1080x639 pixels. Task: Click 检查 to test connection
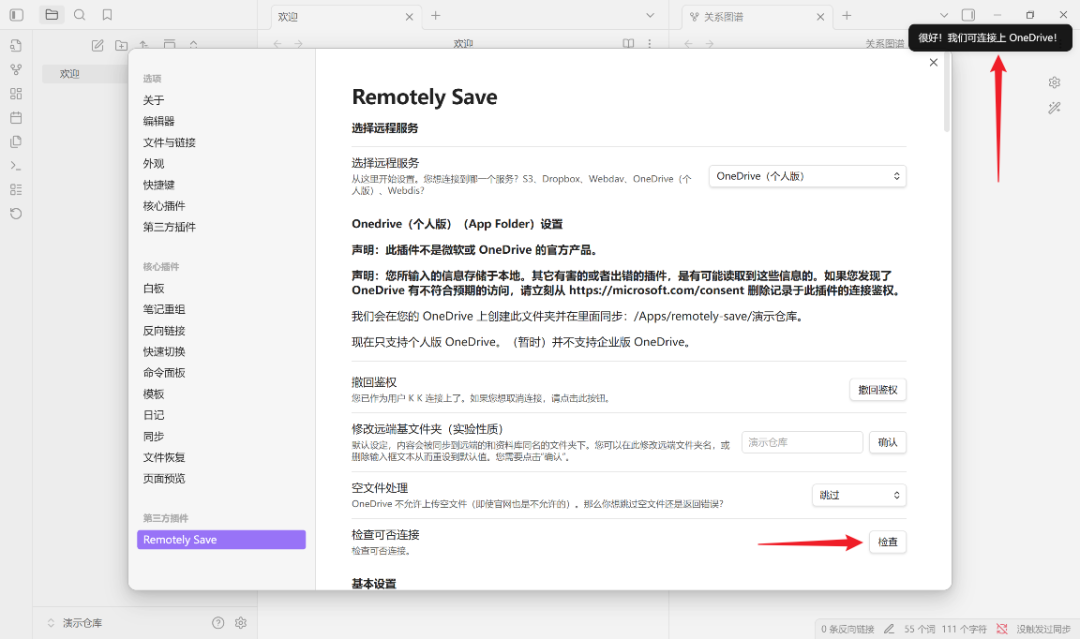coord(887,542)
